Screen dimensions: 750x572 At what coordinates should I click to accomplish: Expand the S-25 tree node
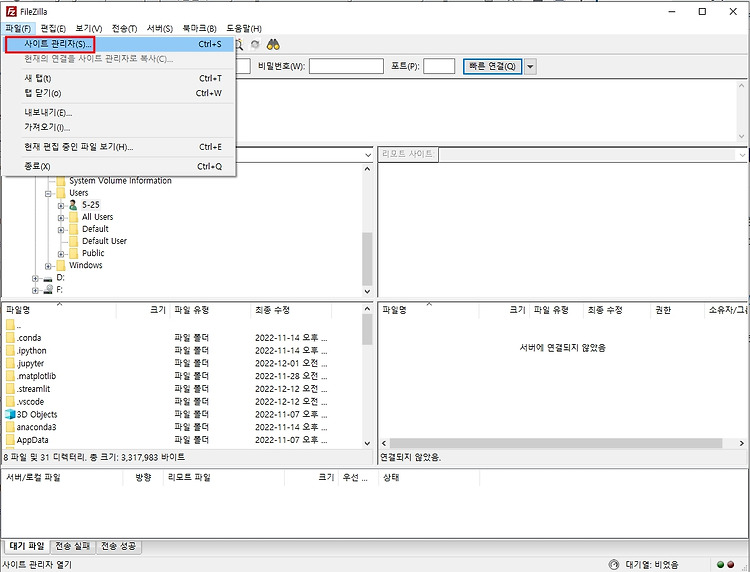click(x=61, y=206)
